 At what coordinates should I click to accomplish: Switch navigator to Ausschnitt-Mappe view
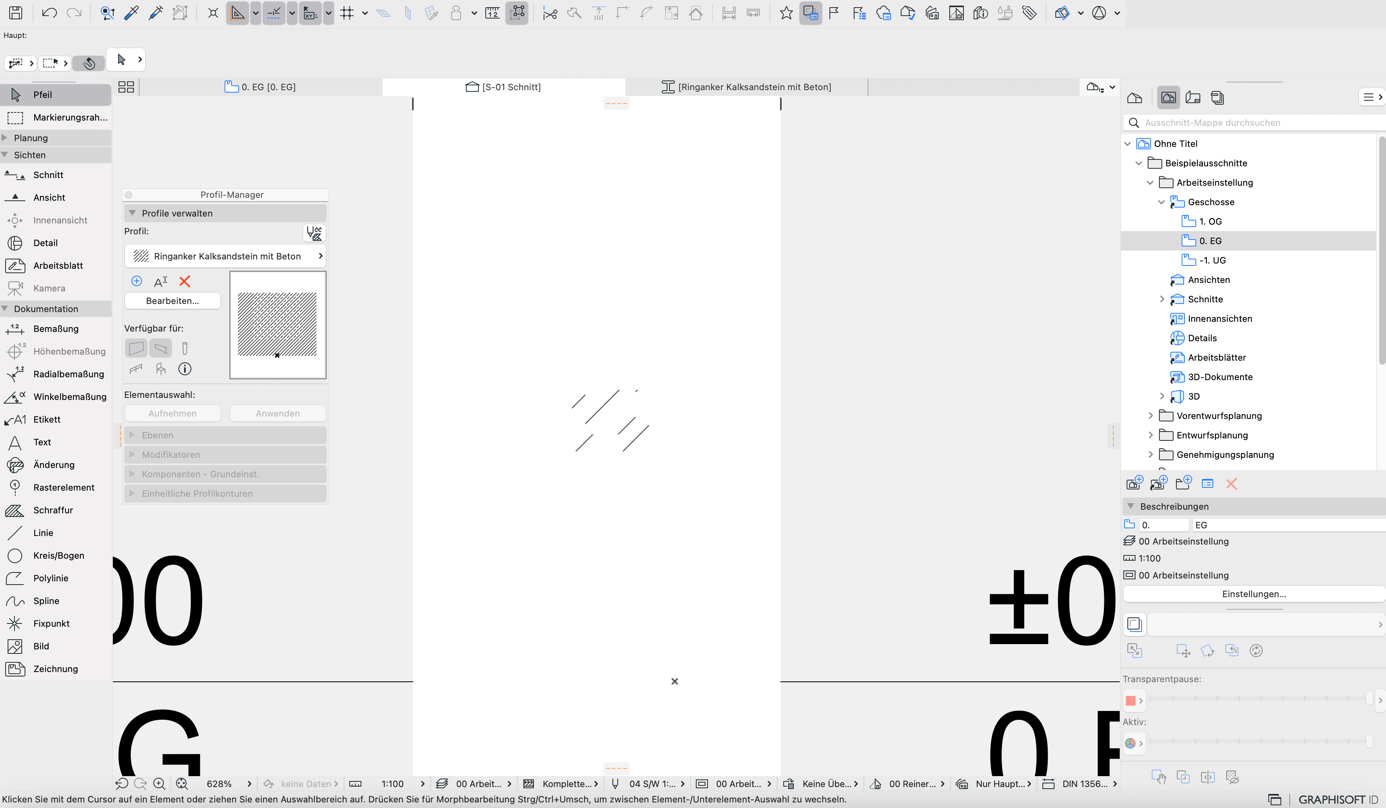[x=1168, y=98]
